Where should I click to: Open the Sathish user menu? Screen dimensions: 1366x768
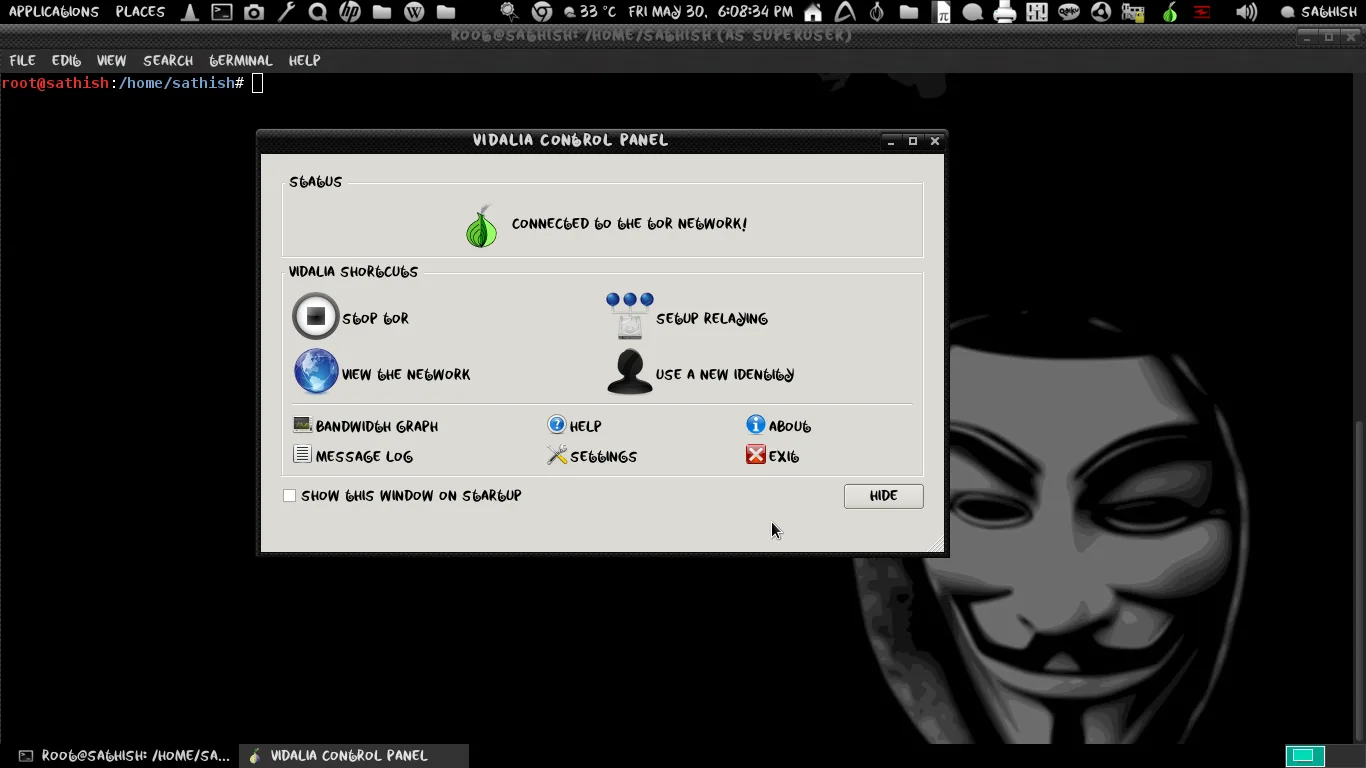(1319, 12)
